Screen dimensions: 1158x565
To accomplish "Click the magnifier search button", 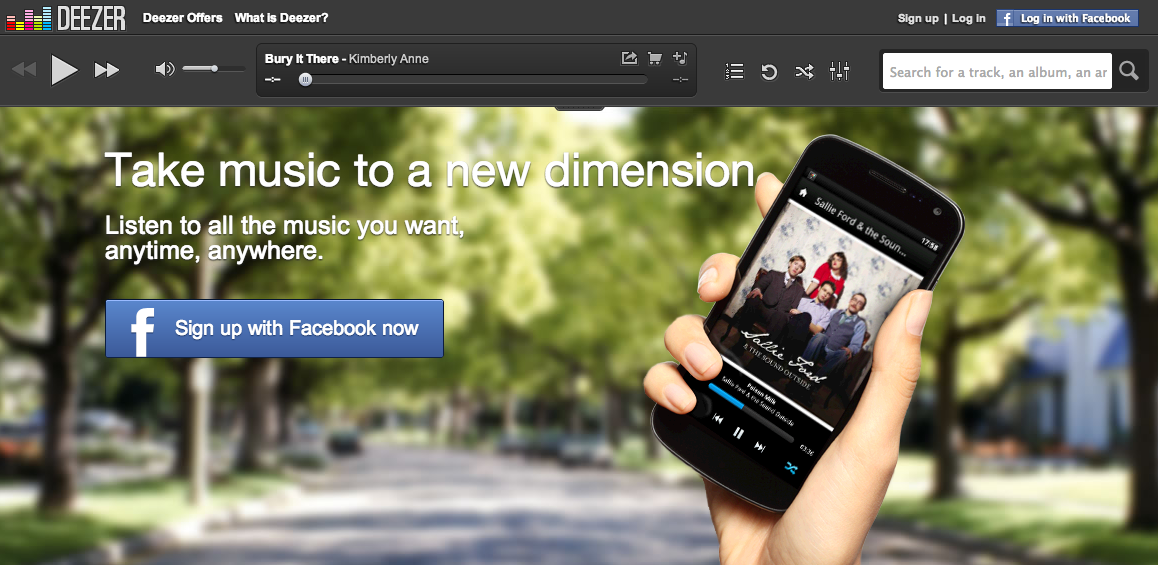I will pos(1128,71).
